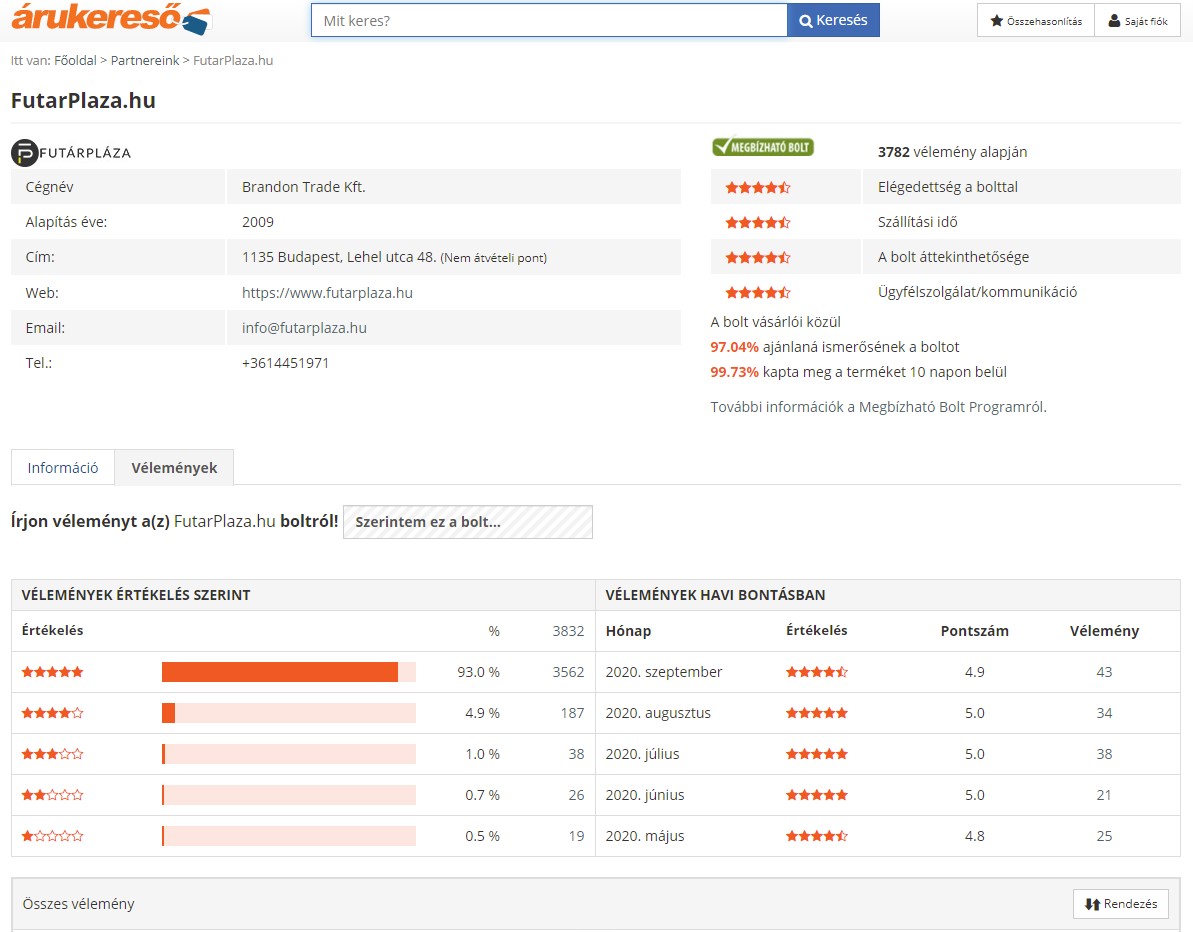This screenshot has height=932, width=1193.
Task: Click September score 4.9
Action: click(x=975, y=672)
